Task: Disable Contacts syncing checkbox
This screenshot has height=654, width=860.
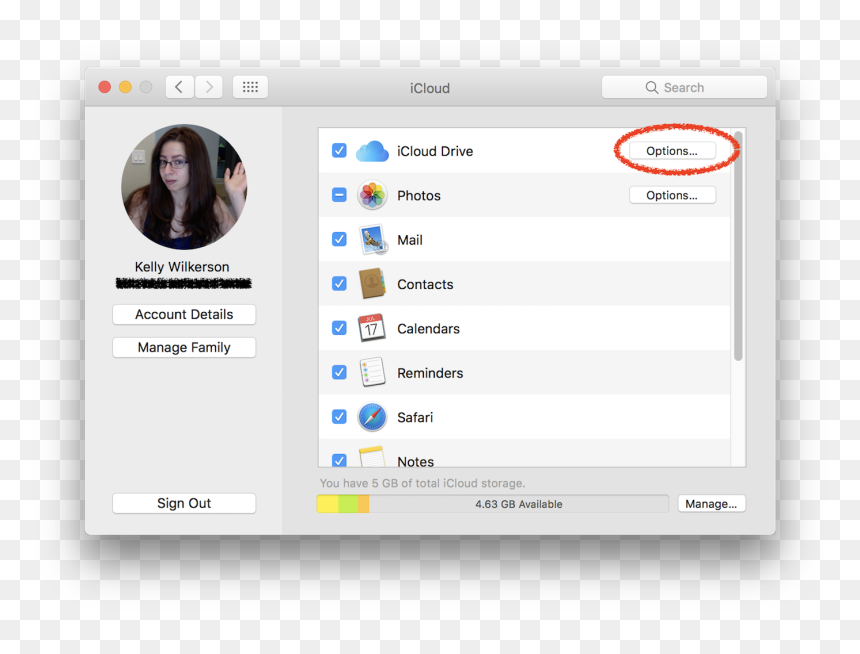Action: point(339,284)
